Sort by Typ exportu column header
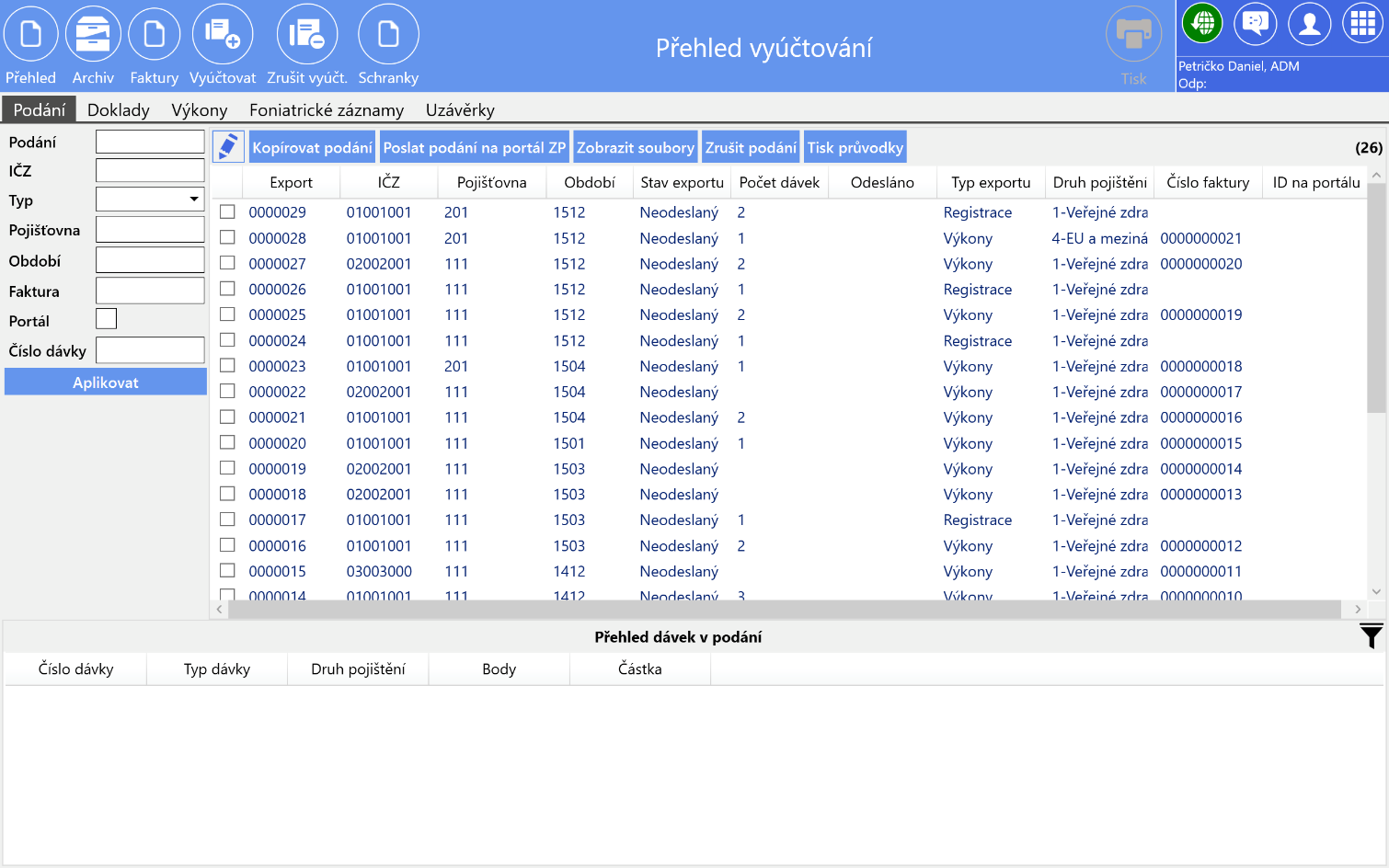The height and width of the screenshot is (868, 1389). (991, 182)
